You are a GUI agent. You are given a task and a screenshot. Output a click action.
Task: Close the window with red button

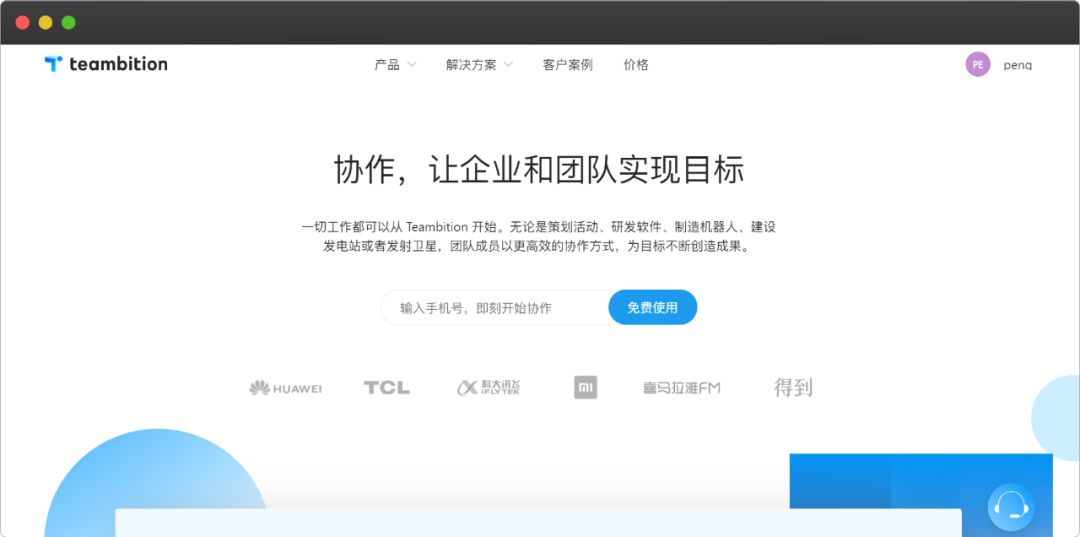tap(22, 22)
